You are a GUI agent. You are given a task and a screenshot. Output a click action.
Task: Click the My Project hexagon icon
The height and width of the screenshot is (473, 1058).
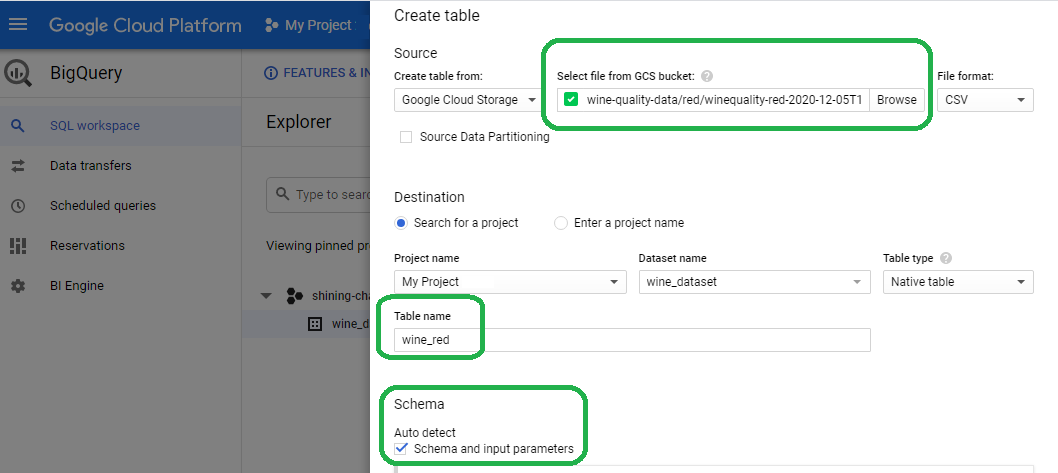click(x=271, y=26)
